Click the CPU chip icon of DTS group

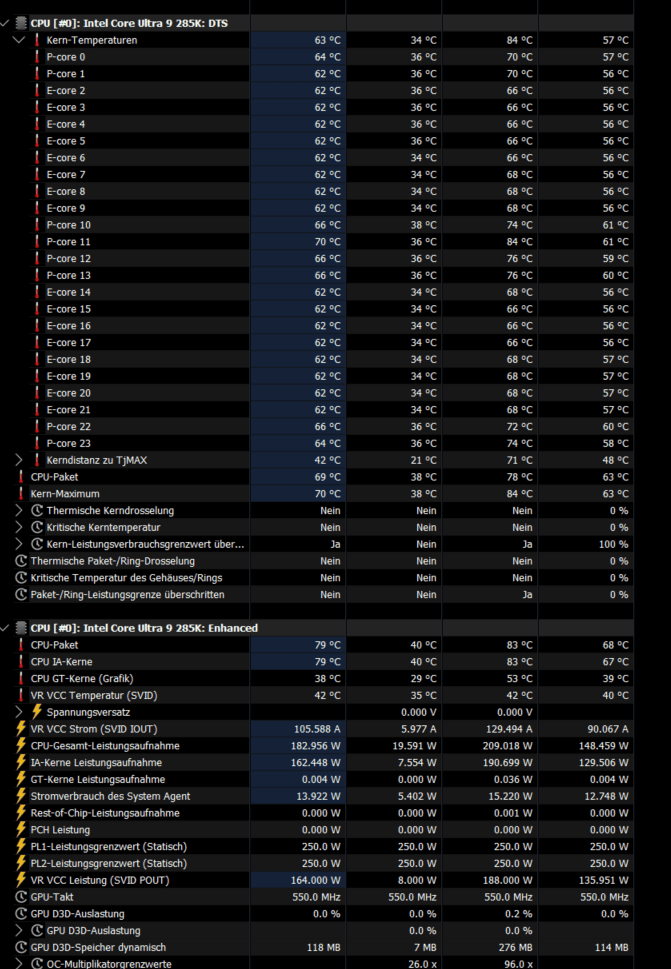(x=21, y=23)
